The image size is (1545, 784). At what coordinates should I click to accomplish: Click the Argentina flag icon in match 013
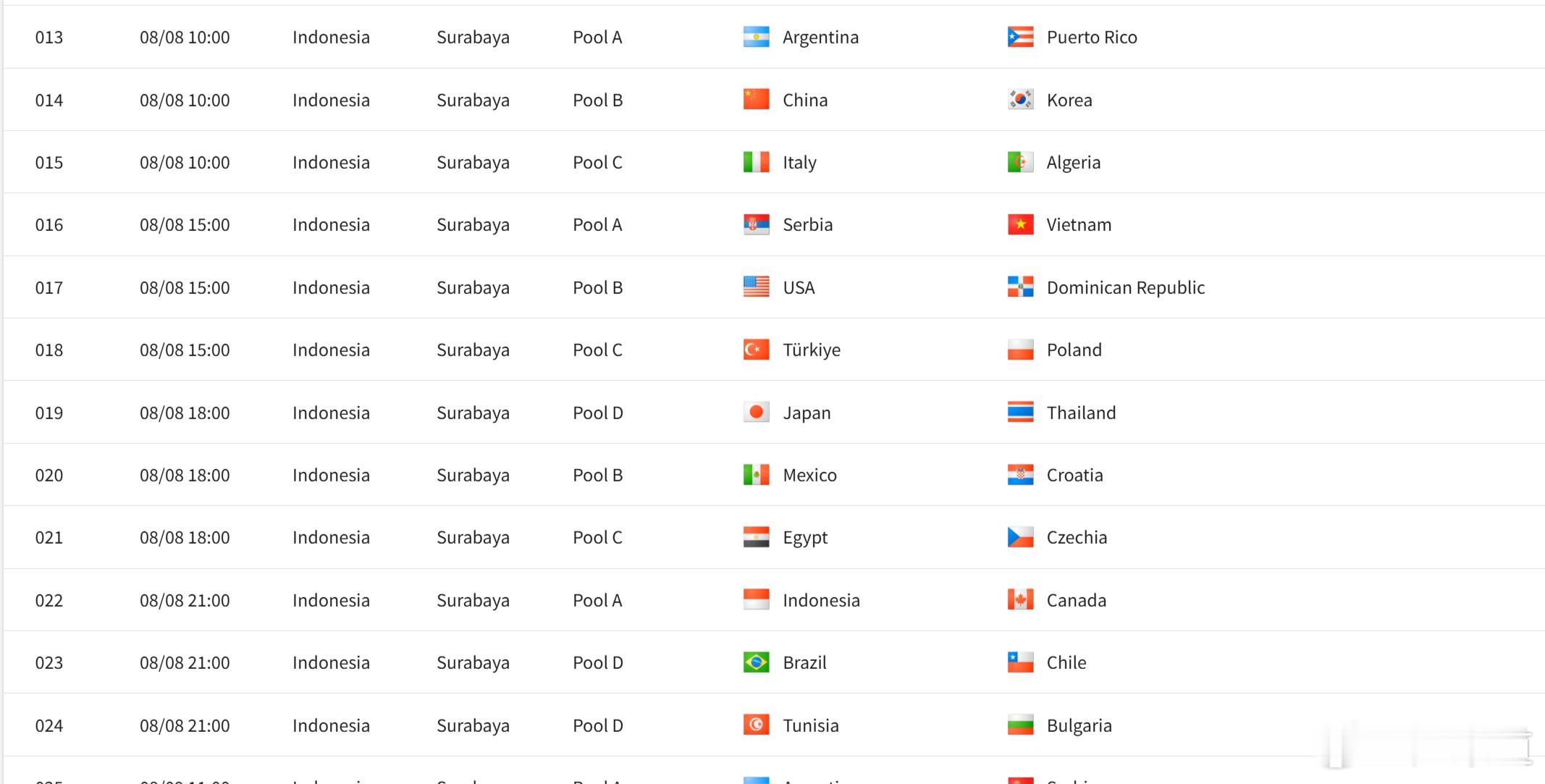pos(756,37)
